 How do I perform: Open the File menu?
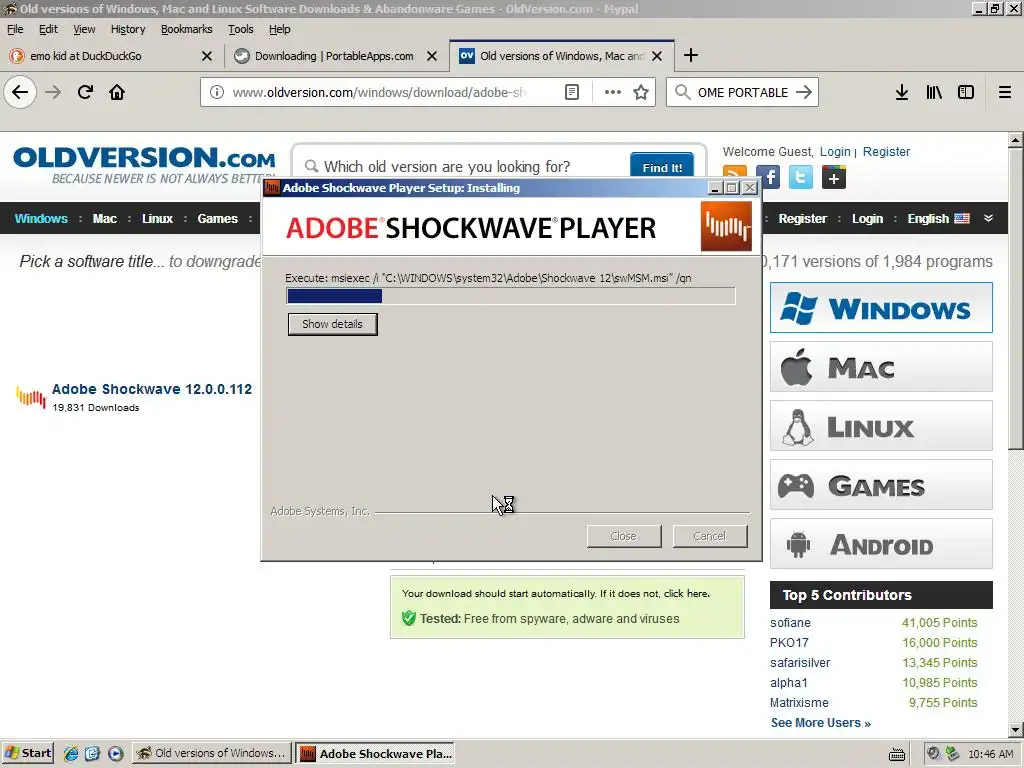(x=15, y=29)
